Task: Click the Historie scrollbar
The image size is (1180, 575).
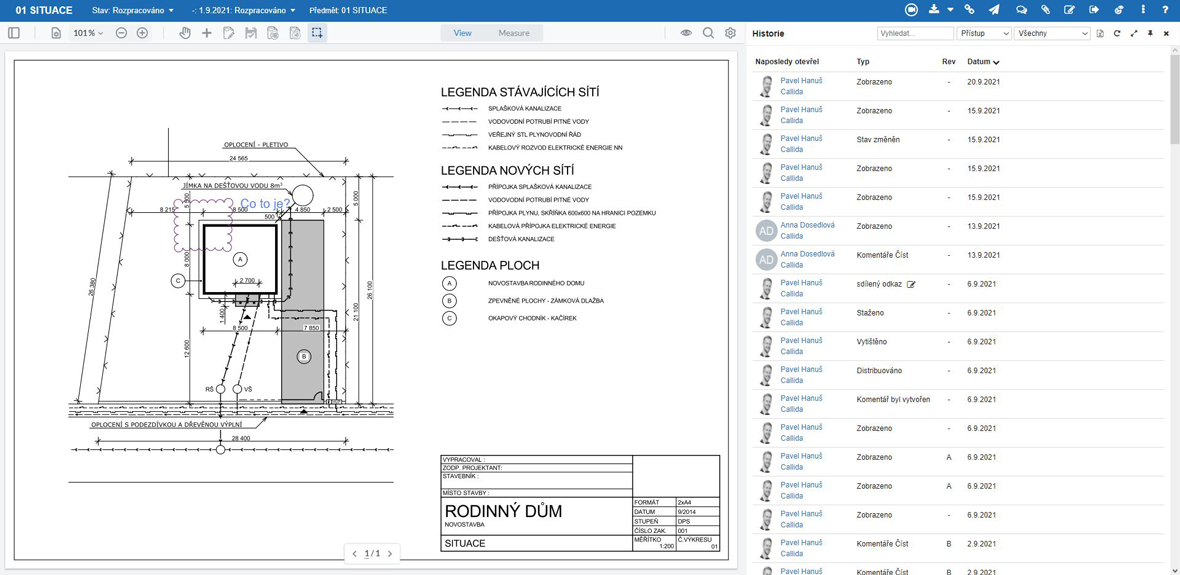Action: tap(1175, 98)
